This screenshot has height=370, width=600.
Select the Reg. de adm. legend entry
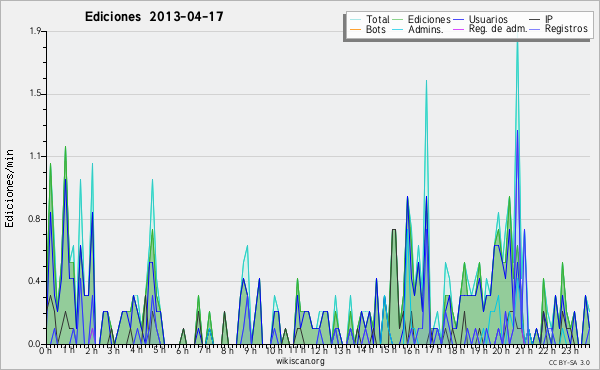point(491,29)
